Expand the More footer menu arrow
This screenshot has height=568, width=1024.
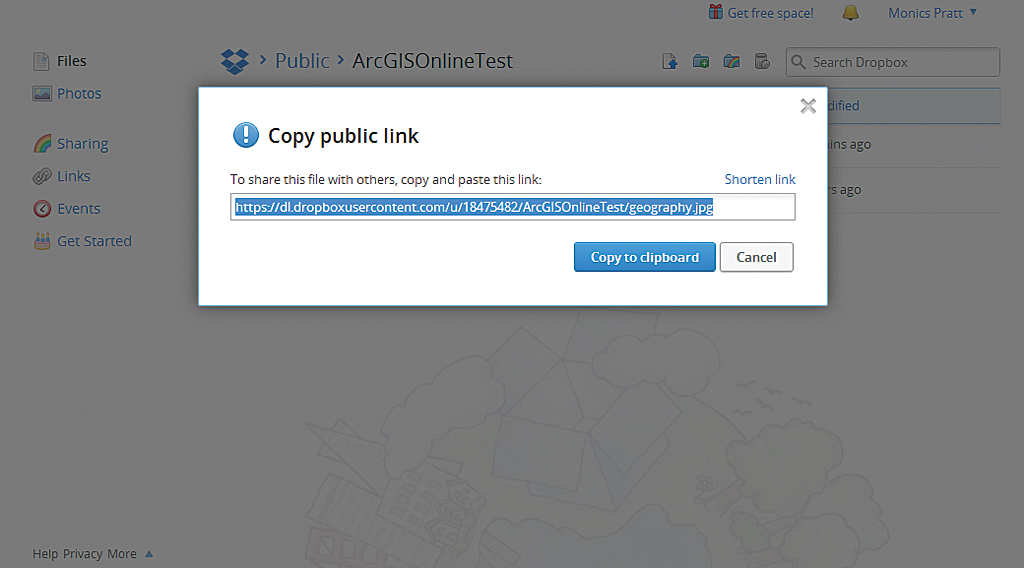coord(149,553)
